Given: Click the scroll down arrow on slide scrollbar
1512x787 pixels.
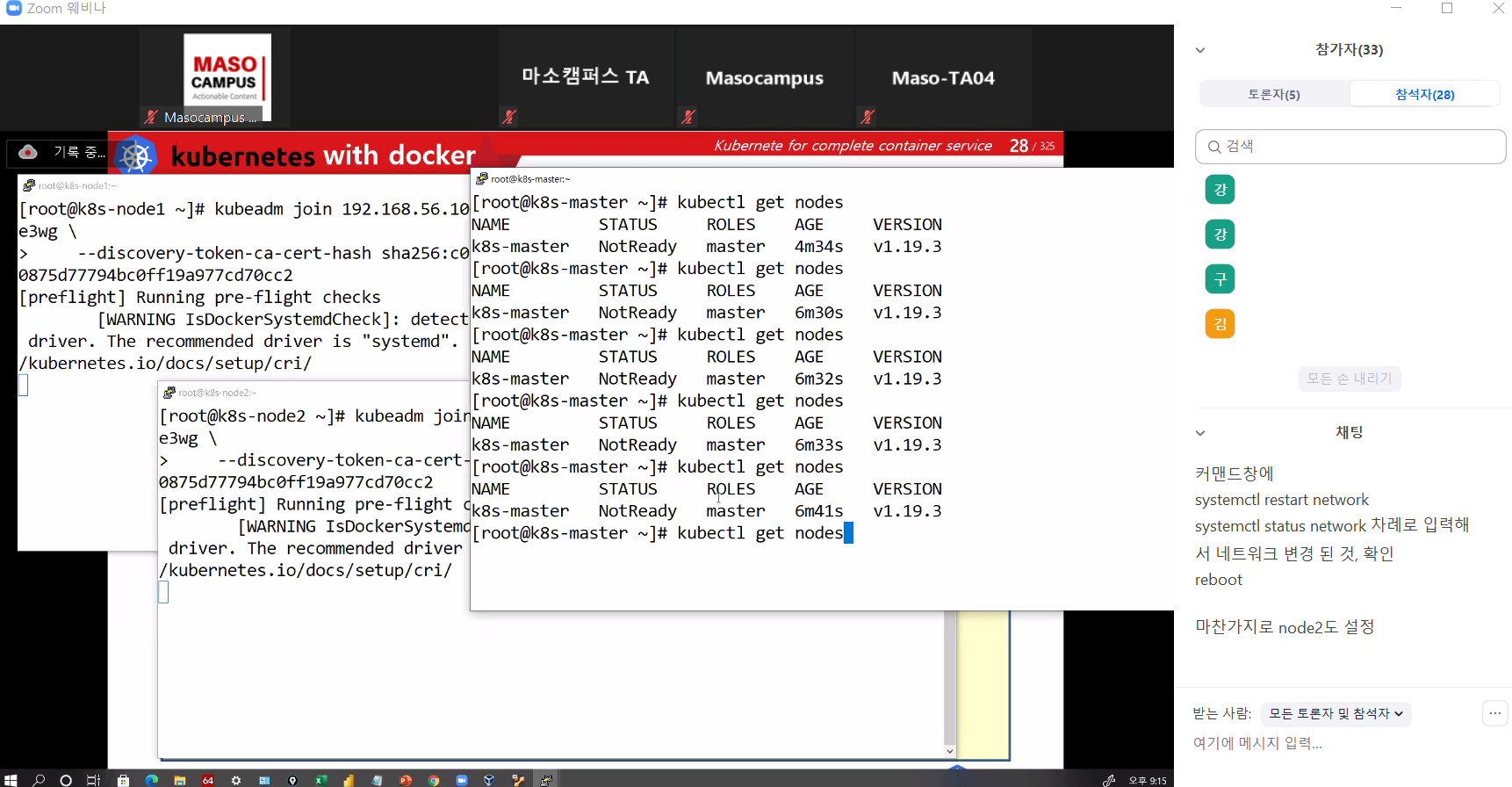Looking at the screenshot, I should click(949, 751).
